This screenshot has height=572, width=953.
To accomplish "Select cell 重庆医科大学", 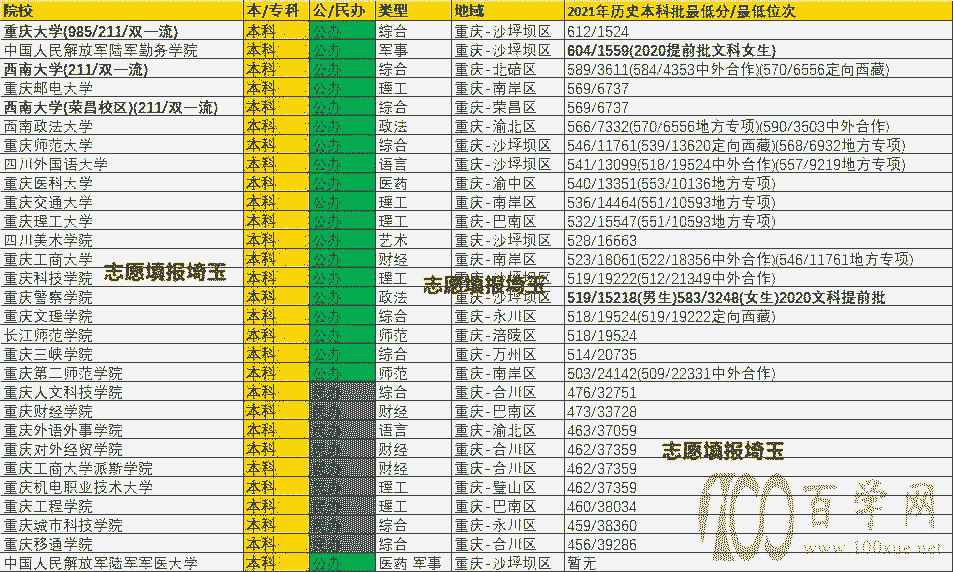I will [x=122, y=183].
